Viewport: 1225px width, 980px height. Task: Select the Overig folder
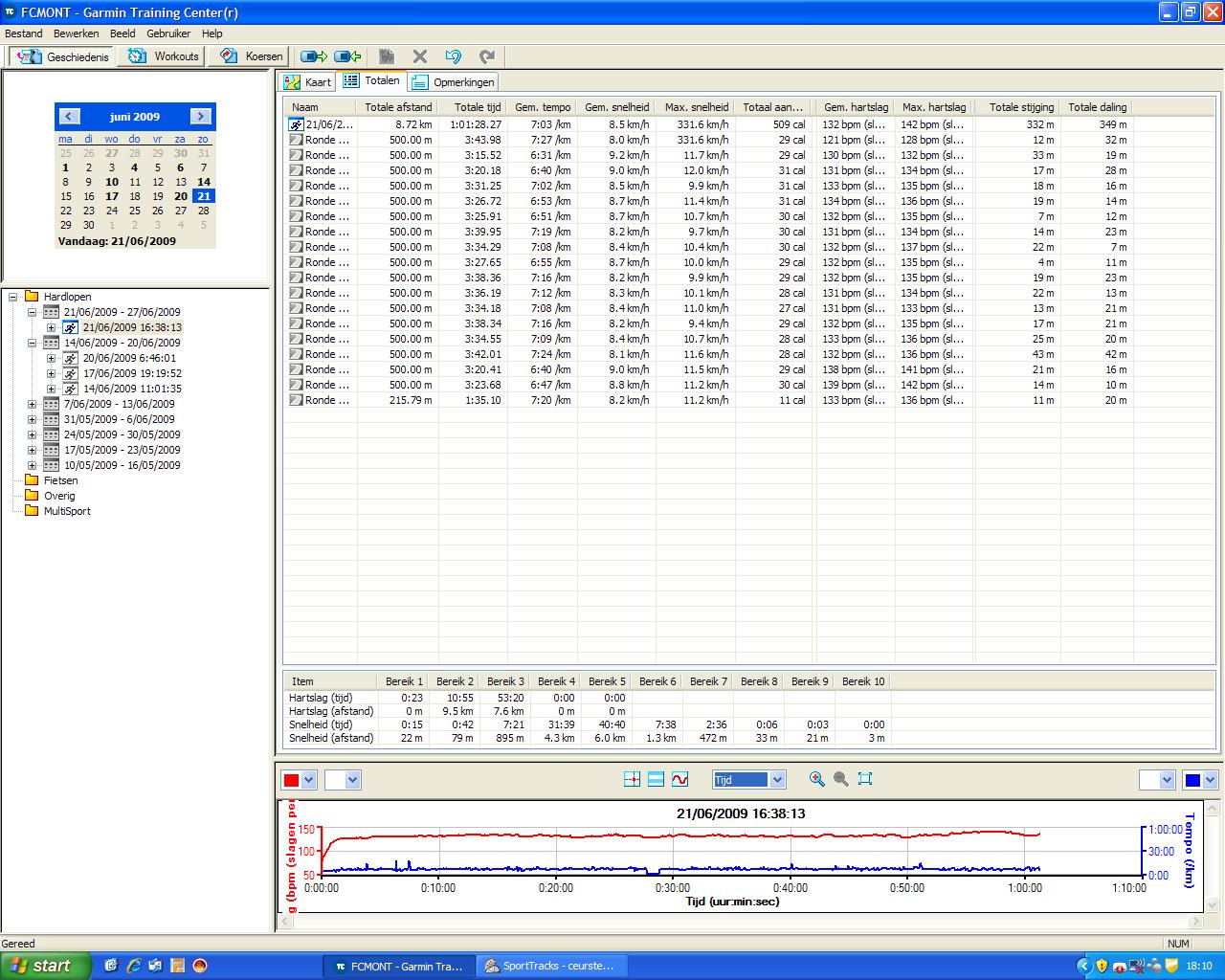coord(59,496)
